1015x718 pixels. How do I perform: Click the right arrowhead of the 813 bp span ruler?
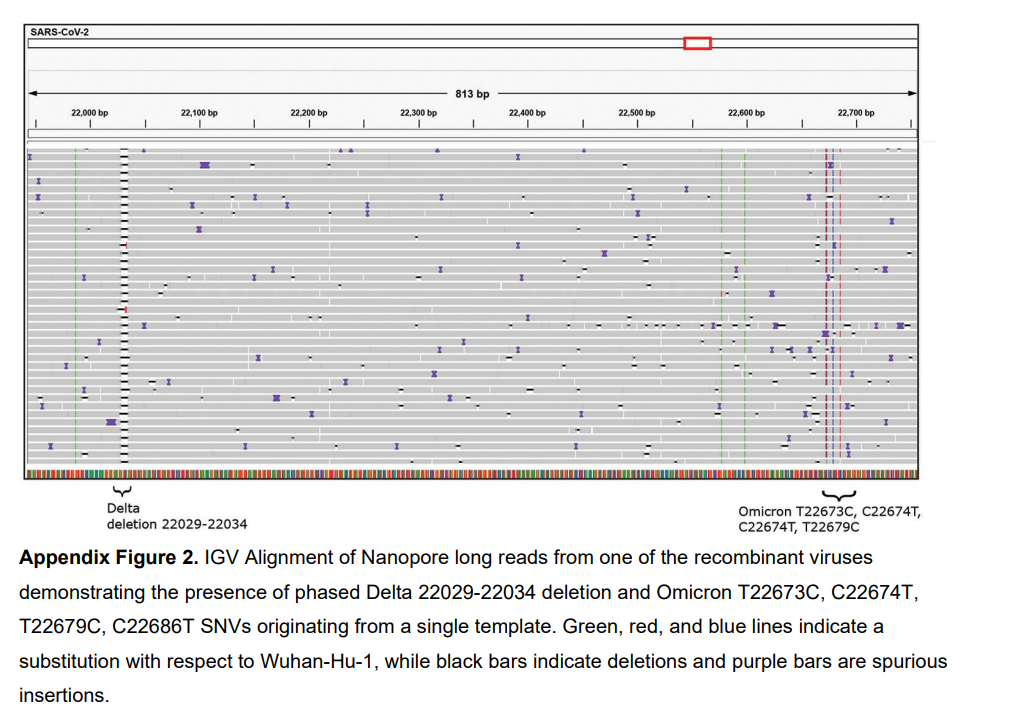coord(914,92)
